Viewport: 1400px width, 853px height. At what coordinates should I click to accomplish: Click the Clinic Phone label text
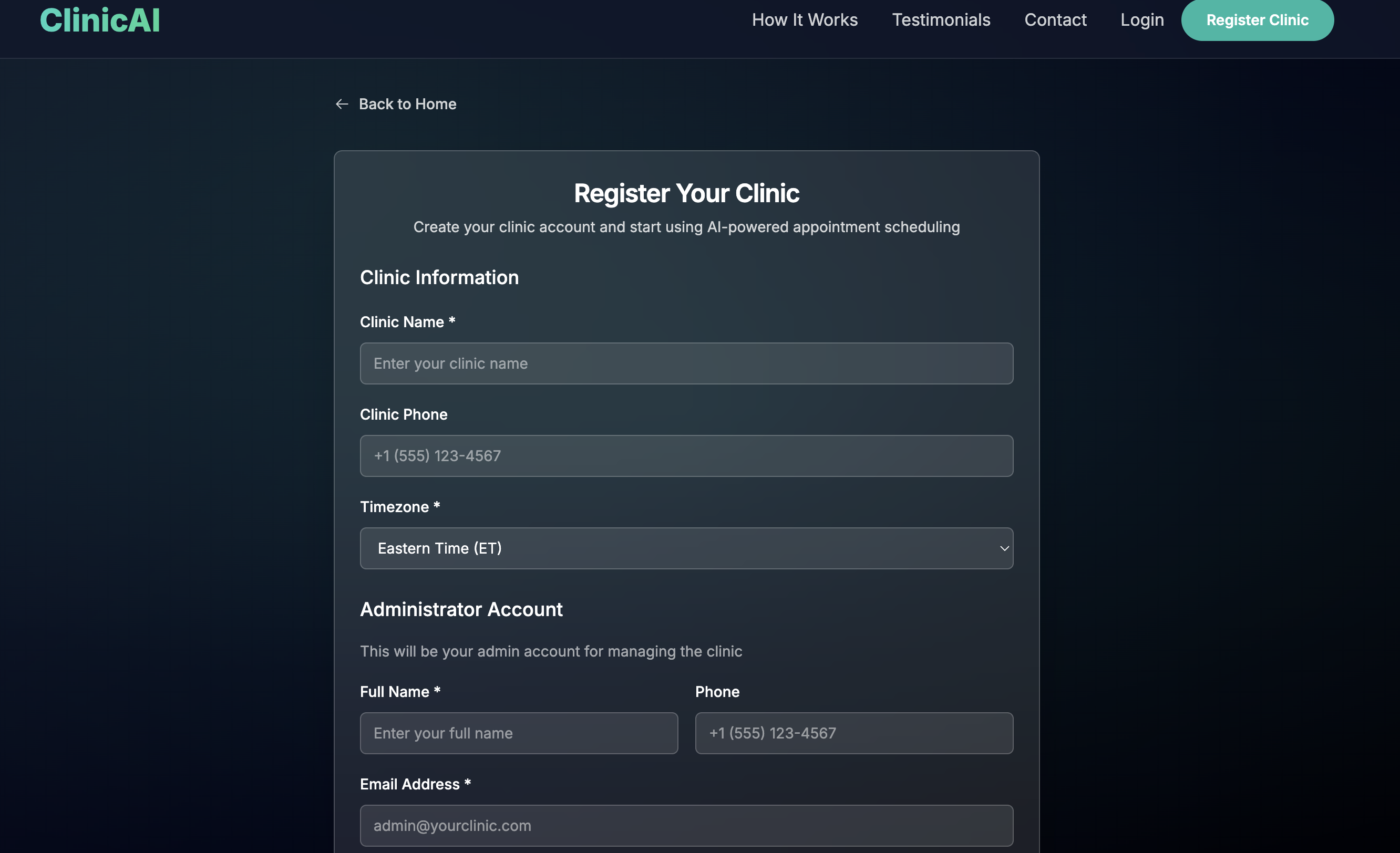[404, 414]
